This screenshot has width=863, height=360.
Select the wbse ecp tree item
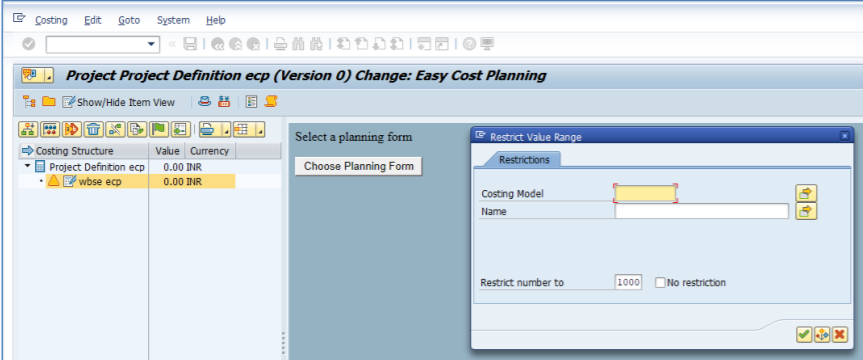coord(100,182)
